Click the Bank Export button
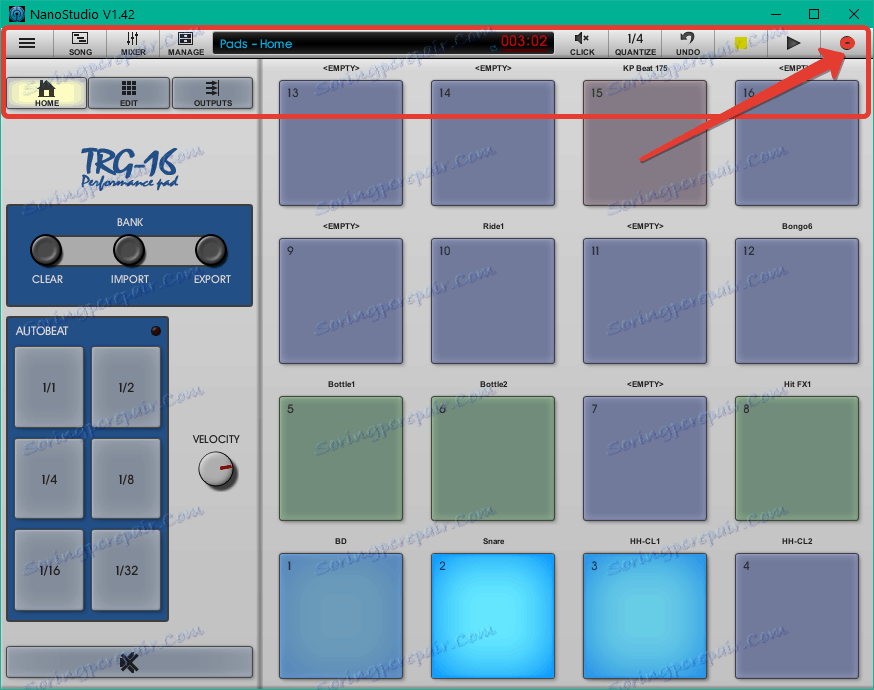 pos(211,250)
